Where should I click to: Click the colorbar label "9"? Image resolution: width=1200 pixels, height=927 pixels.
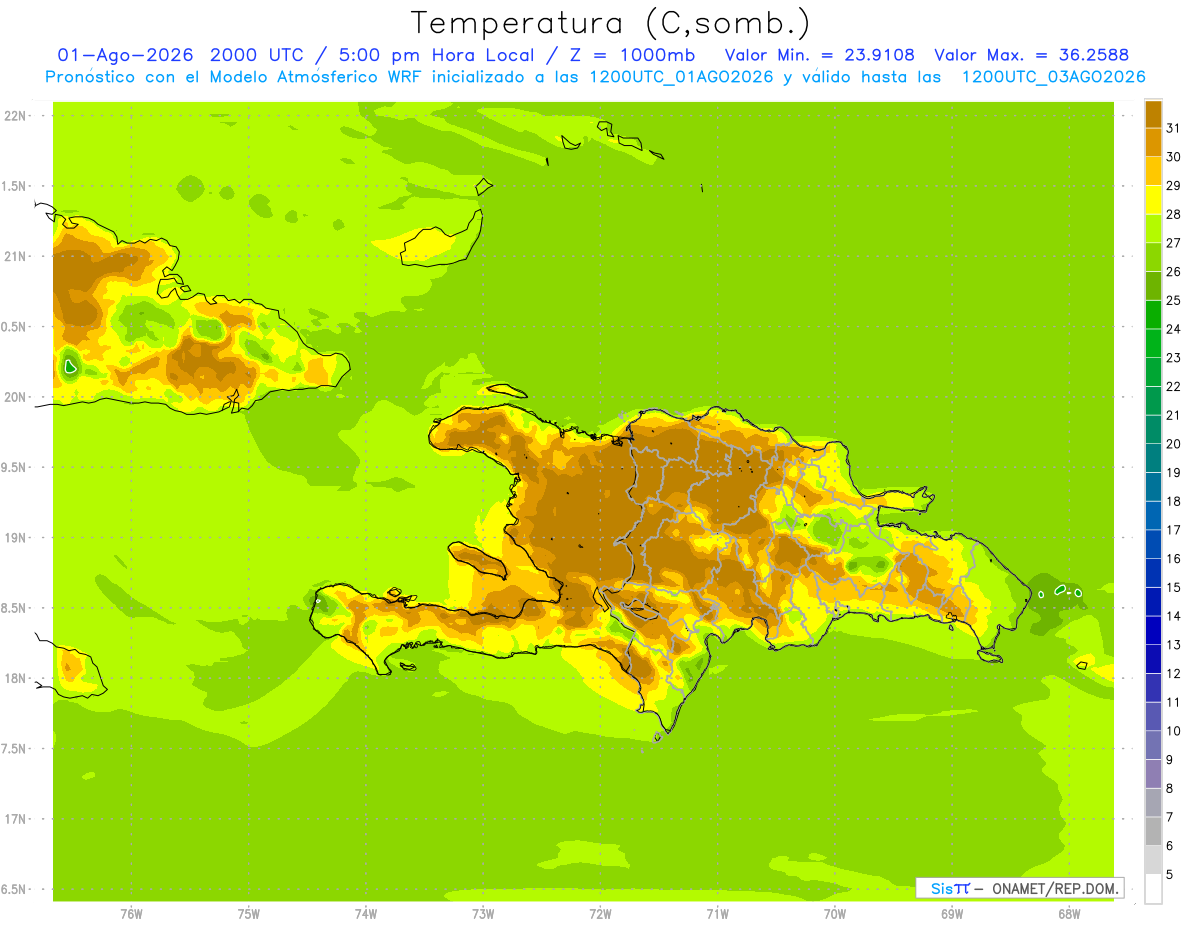coord(1170,760)
